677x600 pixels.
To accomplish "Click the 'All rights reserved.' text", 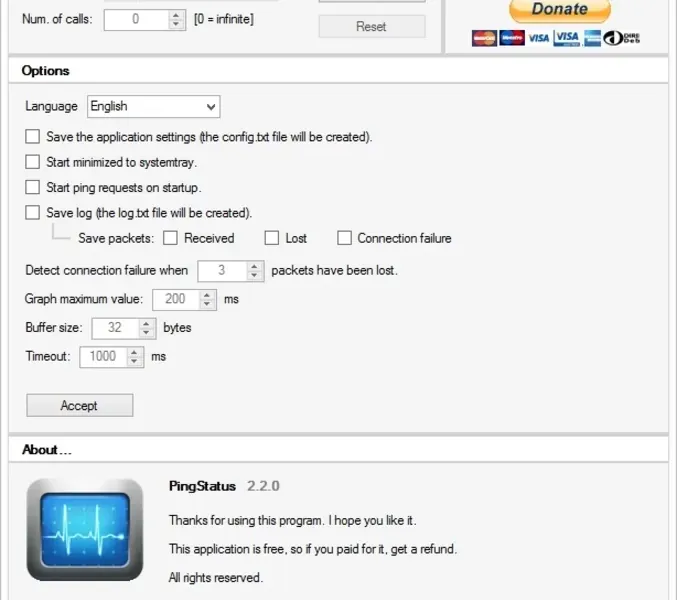I will [215, 578].
